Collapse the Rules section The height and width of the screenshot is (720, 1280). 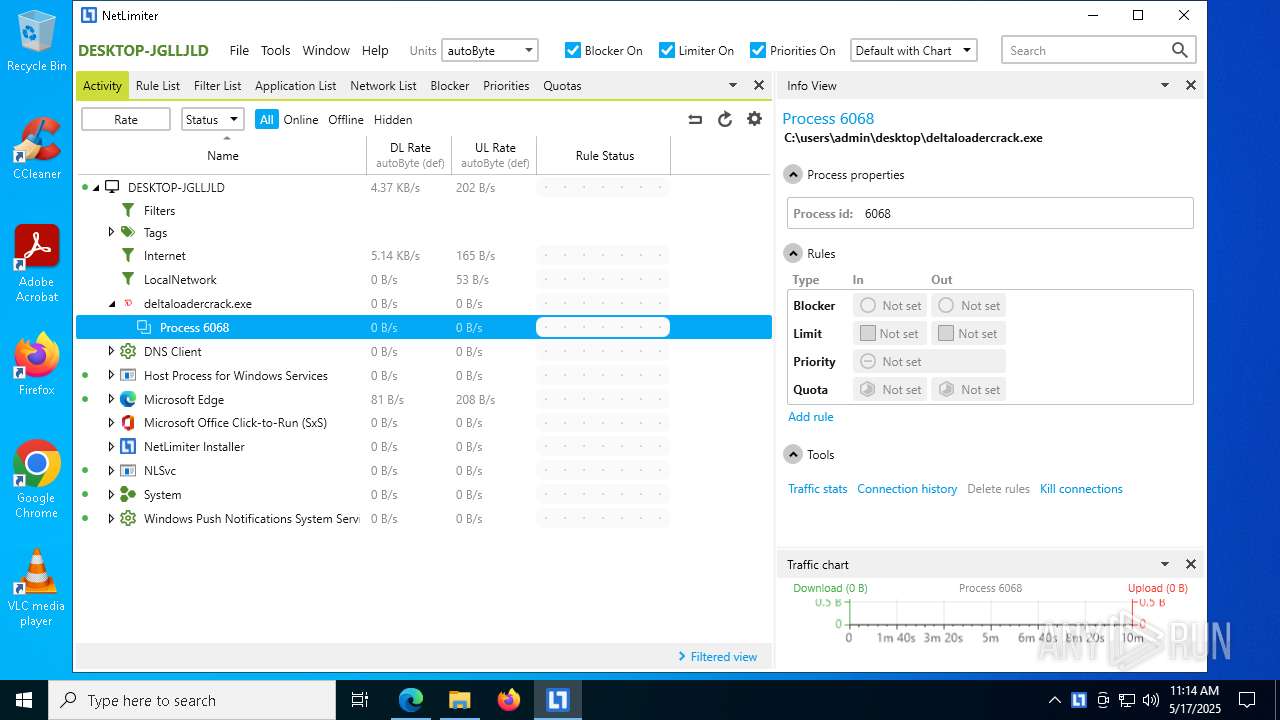tap(793, 254)
